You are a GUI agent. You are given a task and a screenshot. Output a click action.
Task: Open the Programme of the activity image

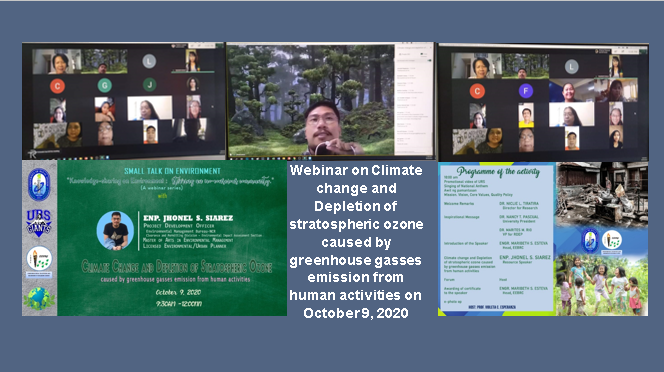pos(497,239)
